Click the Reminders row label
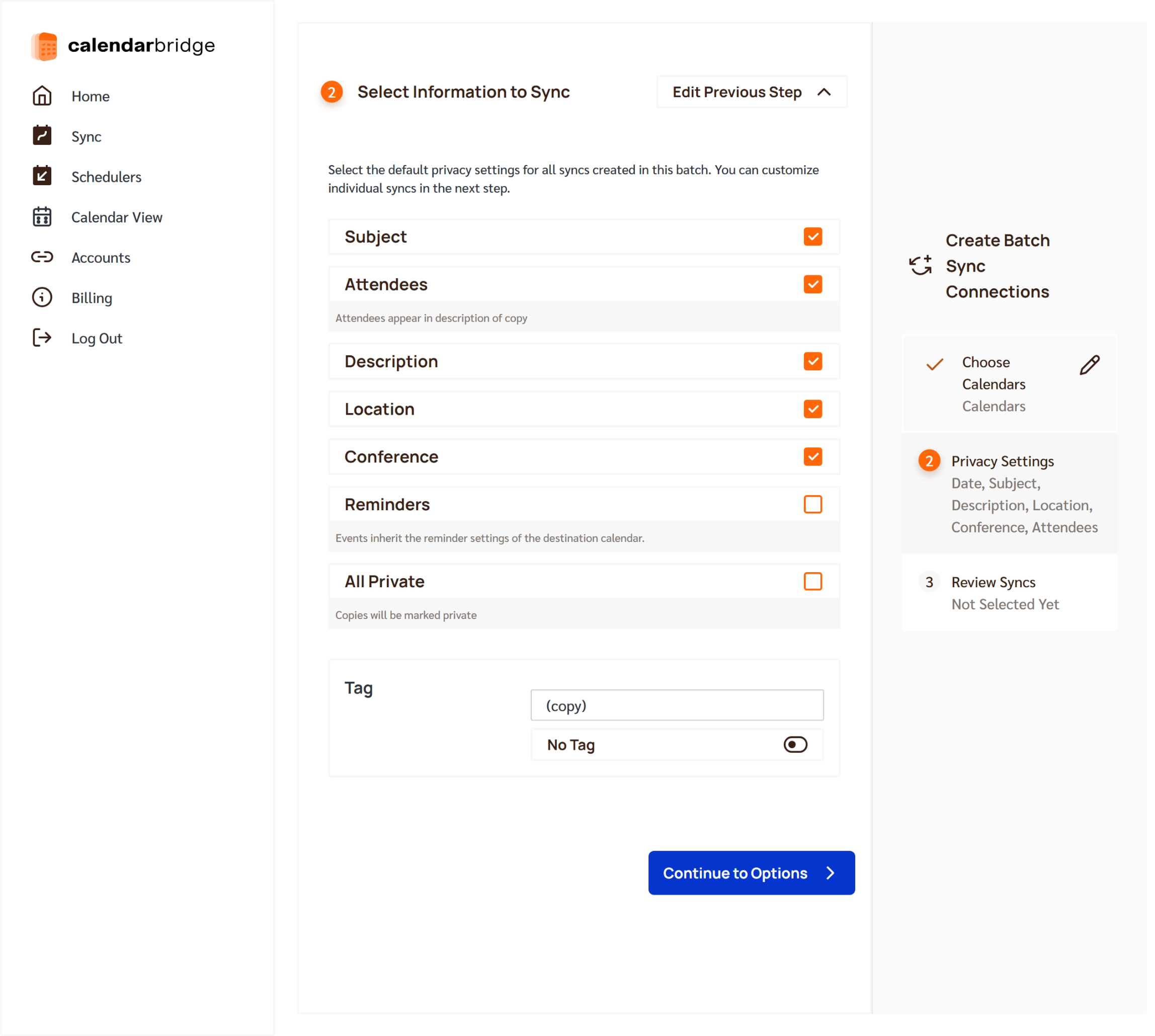Image resolution: width=1155 pixels, height=1036 pixels. coord(387,505)
